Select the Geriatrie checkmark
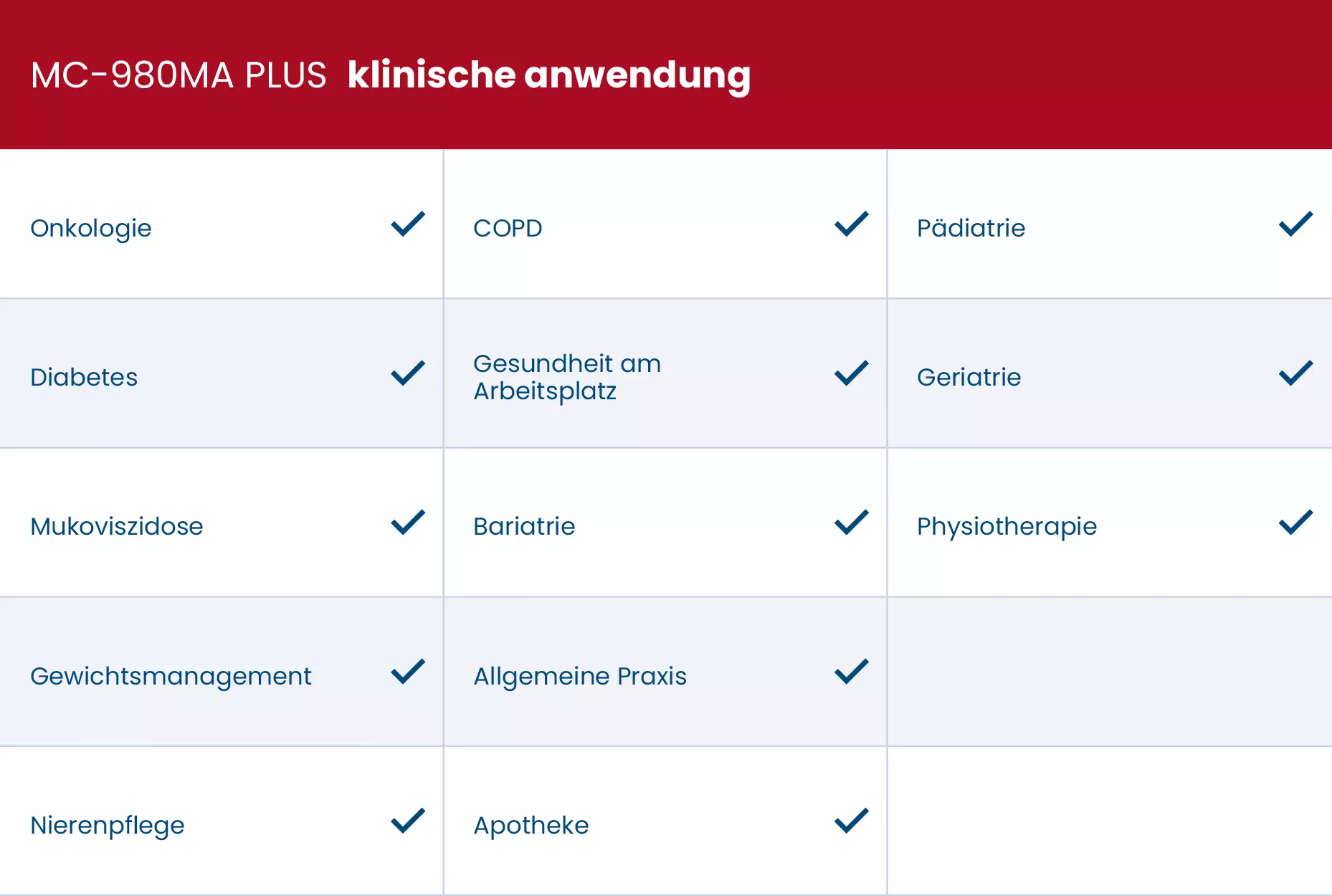This screenshot has height=896, width=1332. (1296, 373)
